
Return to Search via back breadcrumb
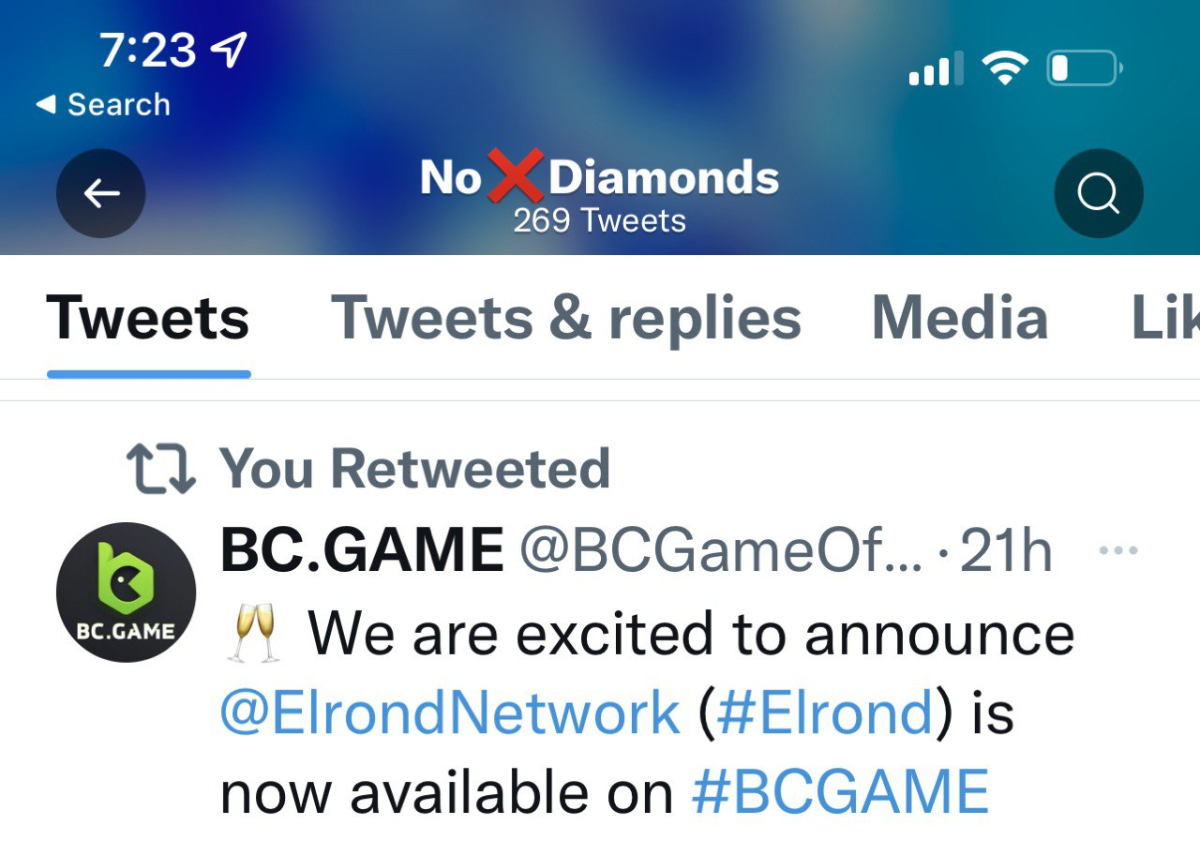click(x=103, y=104)
